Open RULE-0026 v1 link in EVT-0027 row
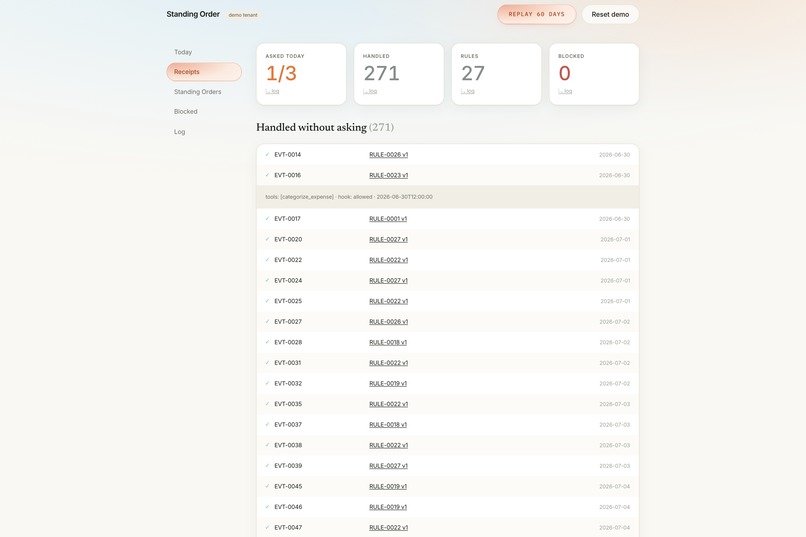 (389, 322)
